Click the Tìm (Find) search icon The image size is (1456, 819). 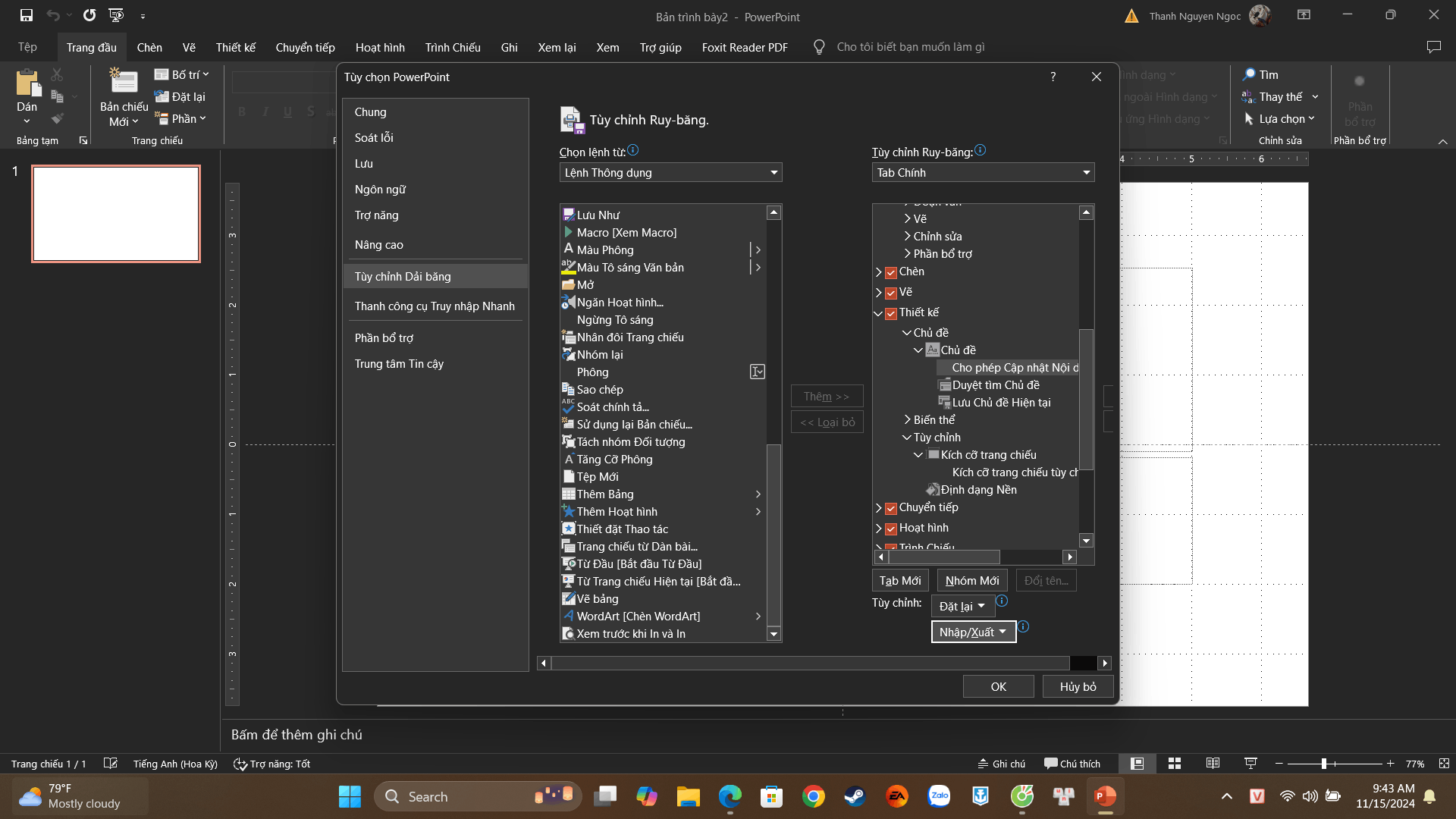point(1248,74)
